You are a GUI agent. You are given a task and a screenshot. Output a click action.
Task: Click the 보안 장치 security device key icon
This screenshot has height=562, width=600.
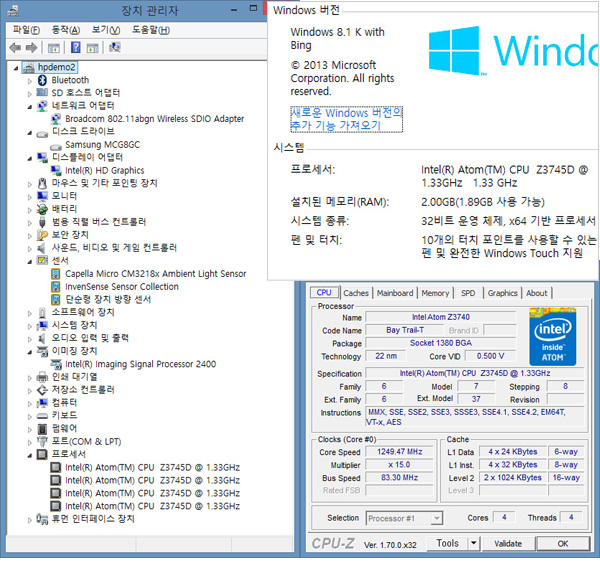[x=42, y=235]
